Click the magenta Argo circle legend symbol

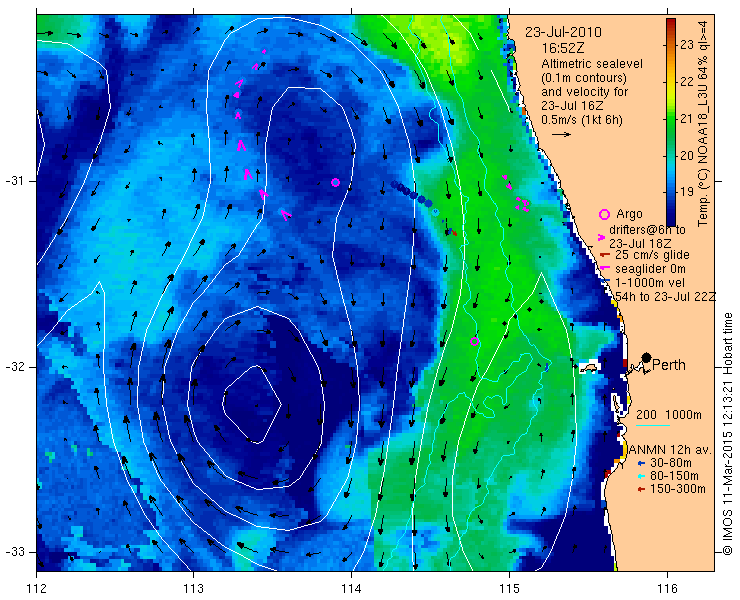(x=604, y=214)
